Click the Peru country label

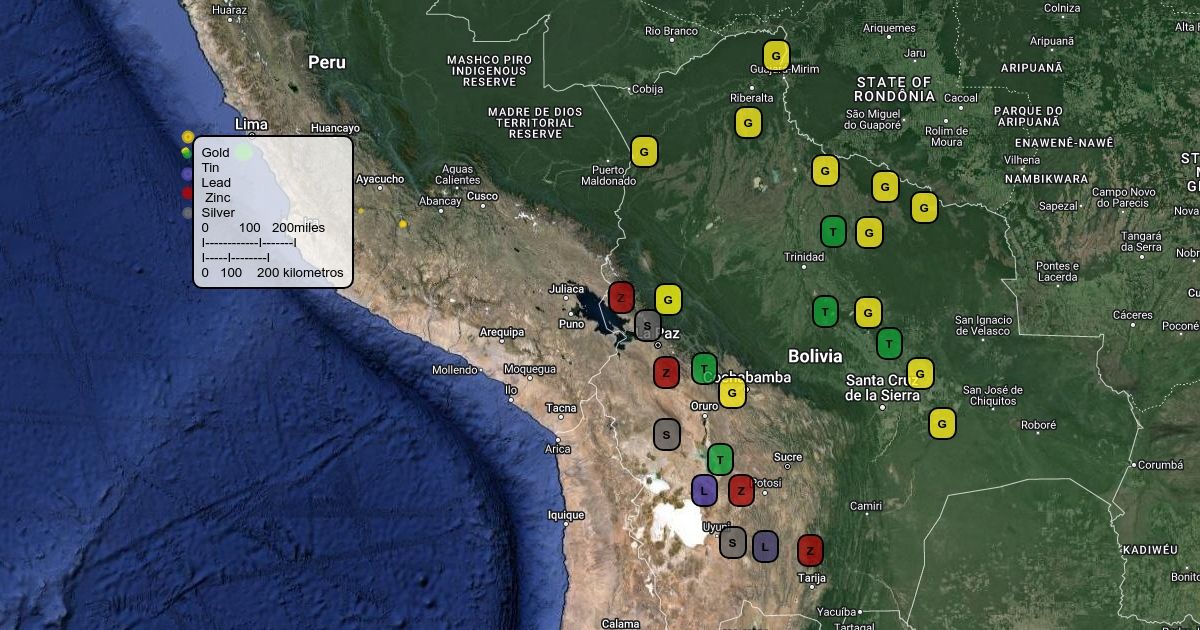point(327,62)
